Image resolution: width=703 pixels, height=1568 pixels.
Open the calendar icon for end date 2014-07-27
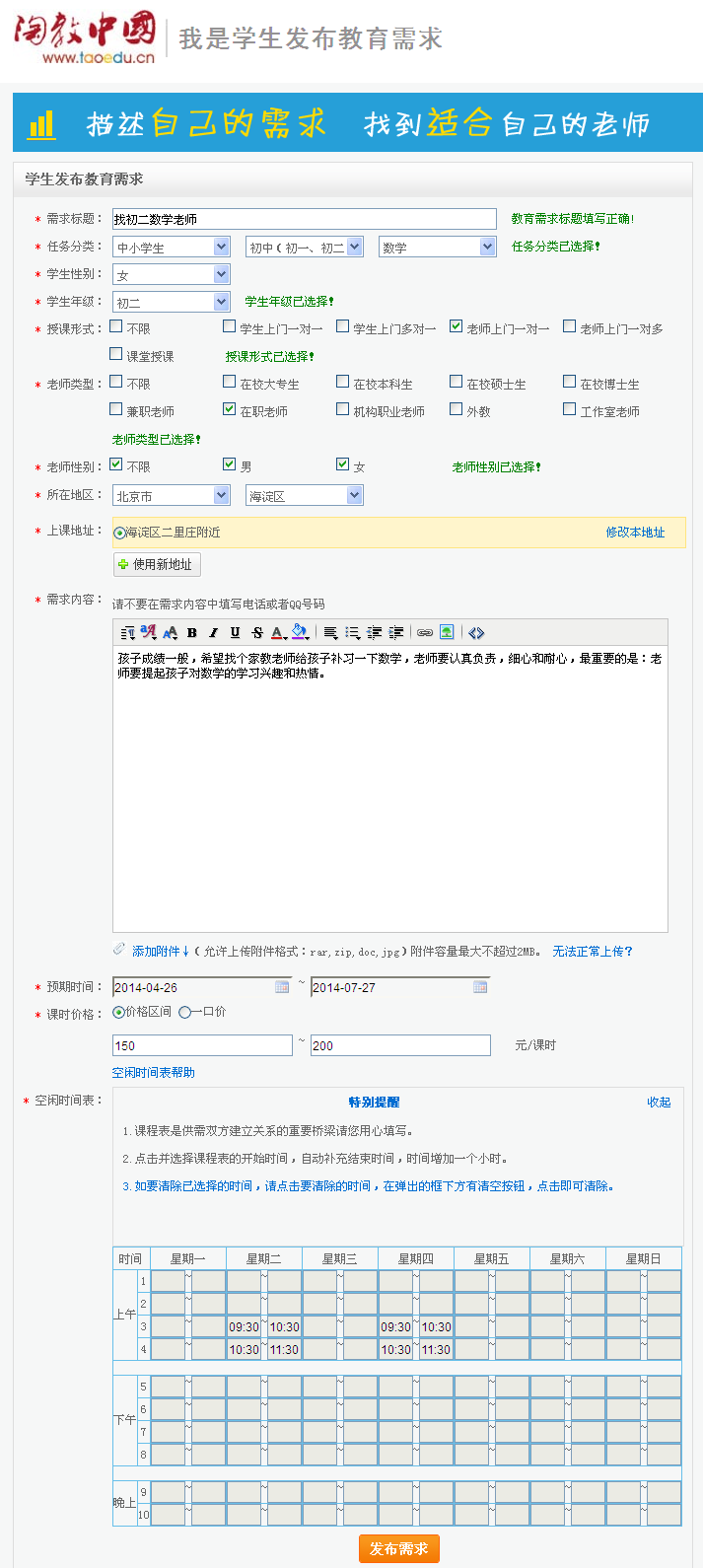(480, 987)
